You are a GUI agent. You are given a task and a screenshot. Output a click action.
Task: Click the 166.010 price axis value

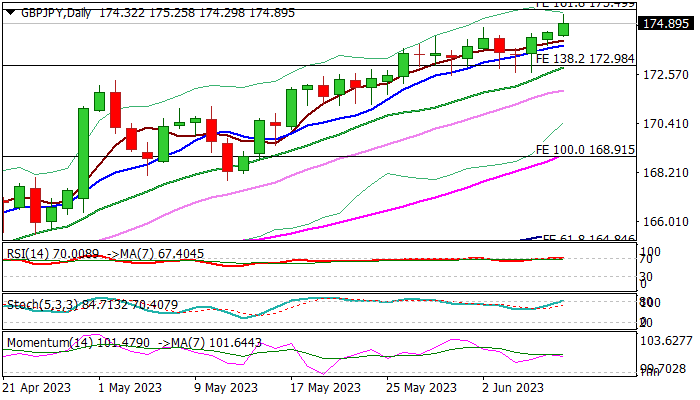pyautogui.click(x=665, y=222)
